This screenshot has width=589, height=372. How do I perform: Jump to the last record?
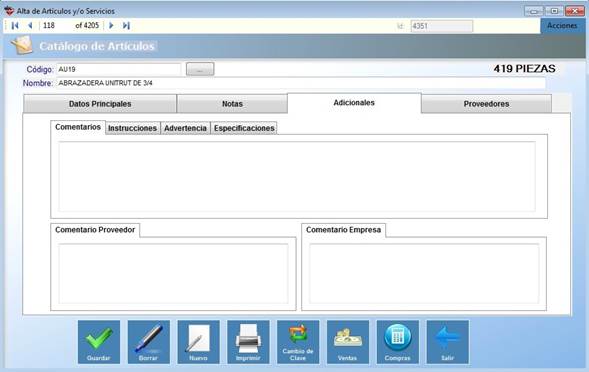click(126, 26)
